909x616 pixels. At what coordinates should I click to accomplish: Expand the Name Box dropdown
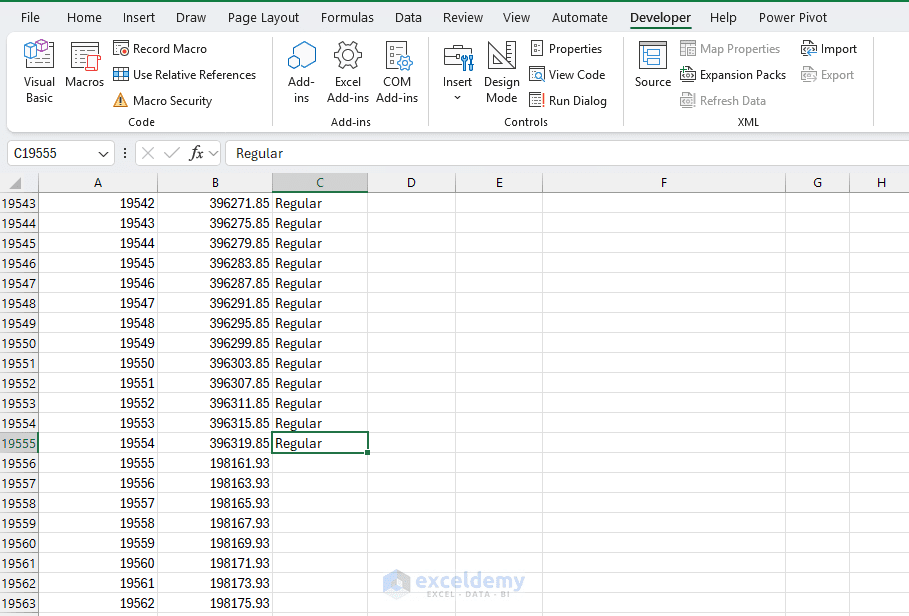103,154
